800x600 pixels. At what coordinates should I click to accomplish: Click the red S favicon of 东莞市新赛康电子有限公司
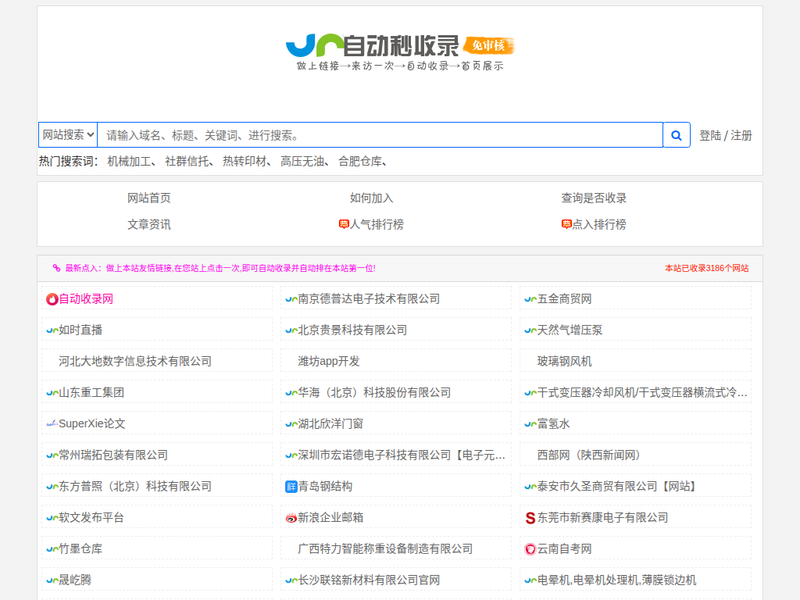tap(530, 518)
